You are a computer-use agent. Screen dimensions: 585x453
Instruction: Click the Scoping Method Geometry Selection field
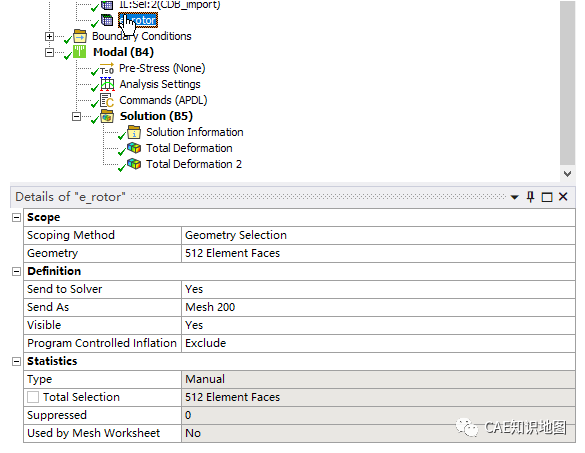(x=378, y=235)
